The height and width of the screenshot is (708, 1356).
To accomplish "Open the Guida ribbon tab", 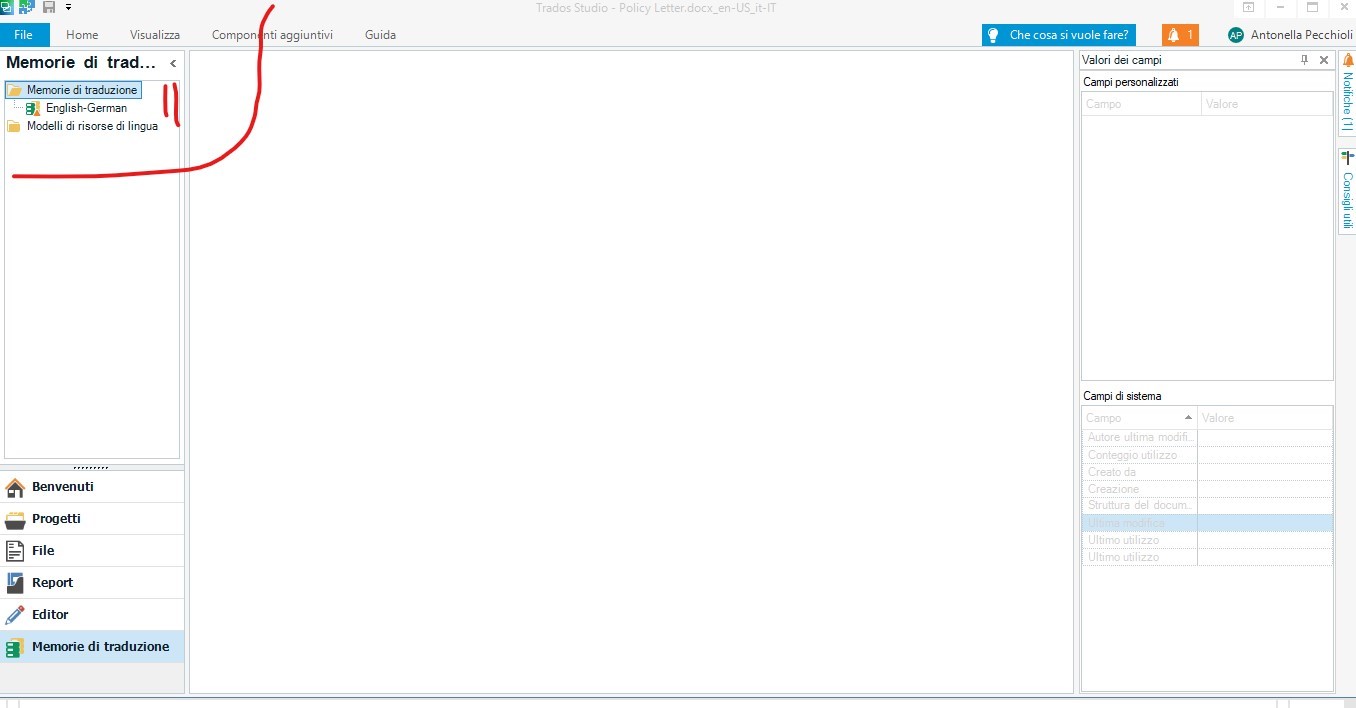I will tap(380, 35).
